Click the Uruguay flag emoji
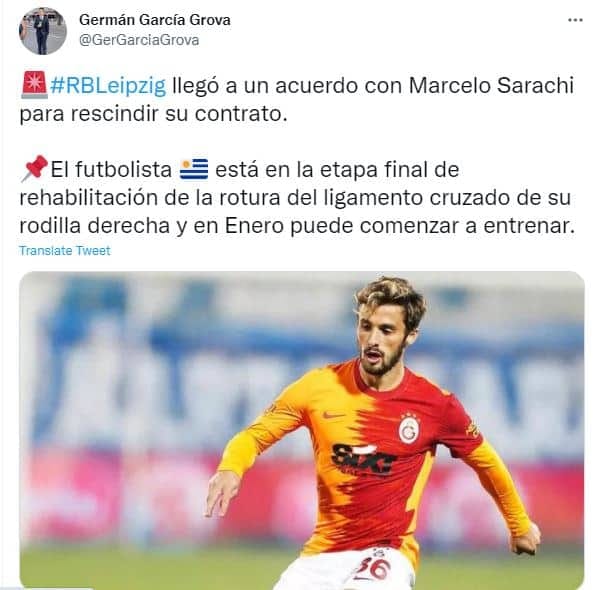The height and width of the screenshot is (590, 599). [x=194, y=169]
